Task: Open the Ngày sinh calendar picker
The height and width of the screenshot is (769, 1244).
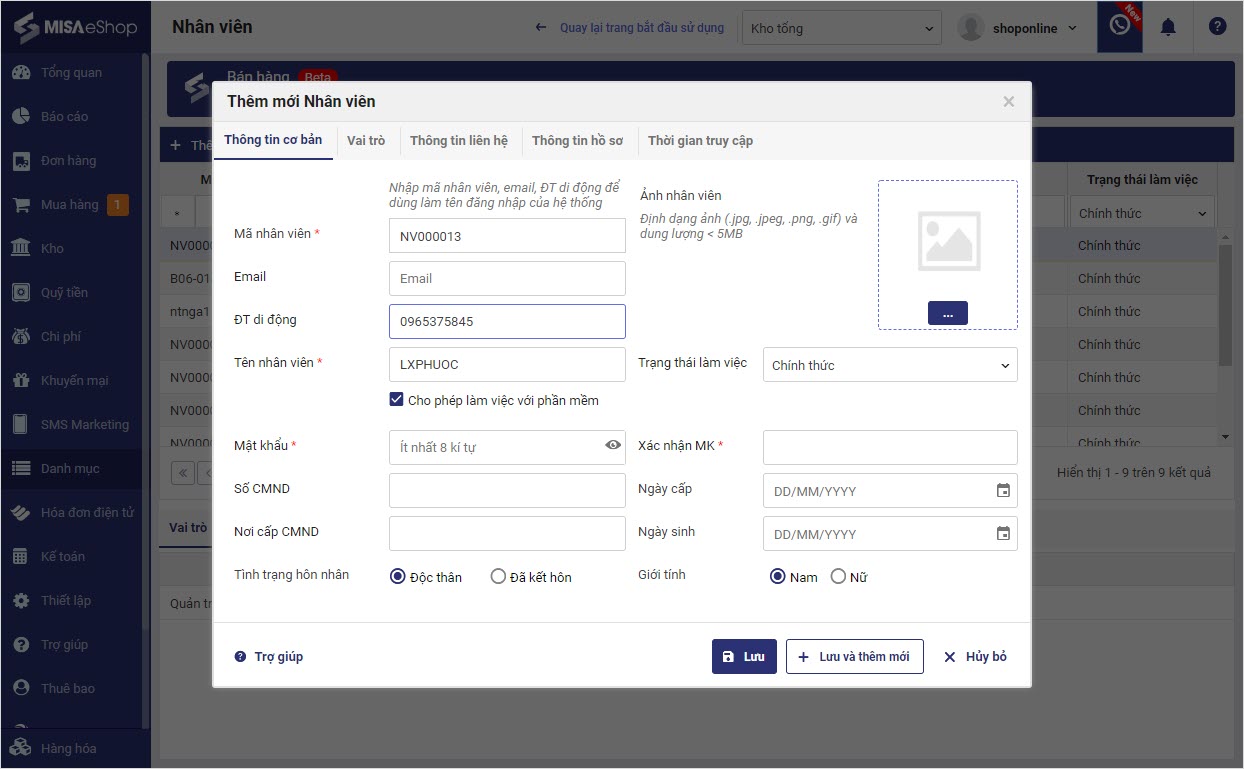Action: coord(1003,534)
